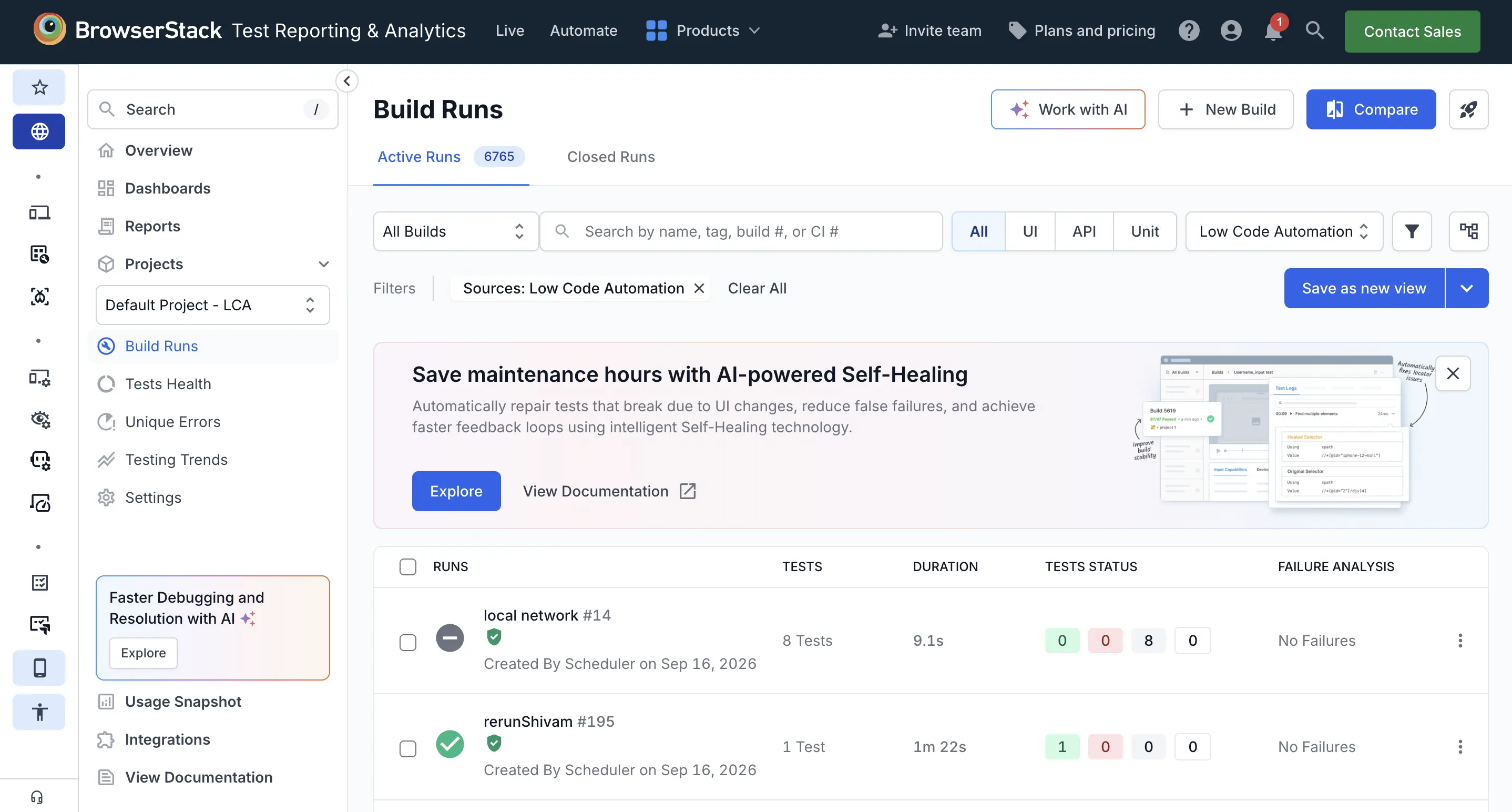Click the green passed count for rerunShivam
Screen dimensions: 1512x812
point(1062,747)
